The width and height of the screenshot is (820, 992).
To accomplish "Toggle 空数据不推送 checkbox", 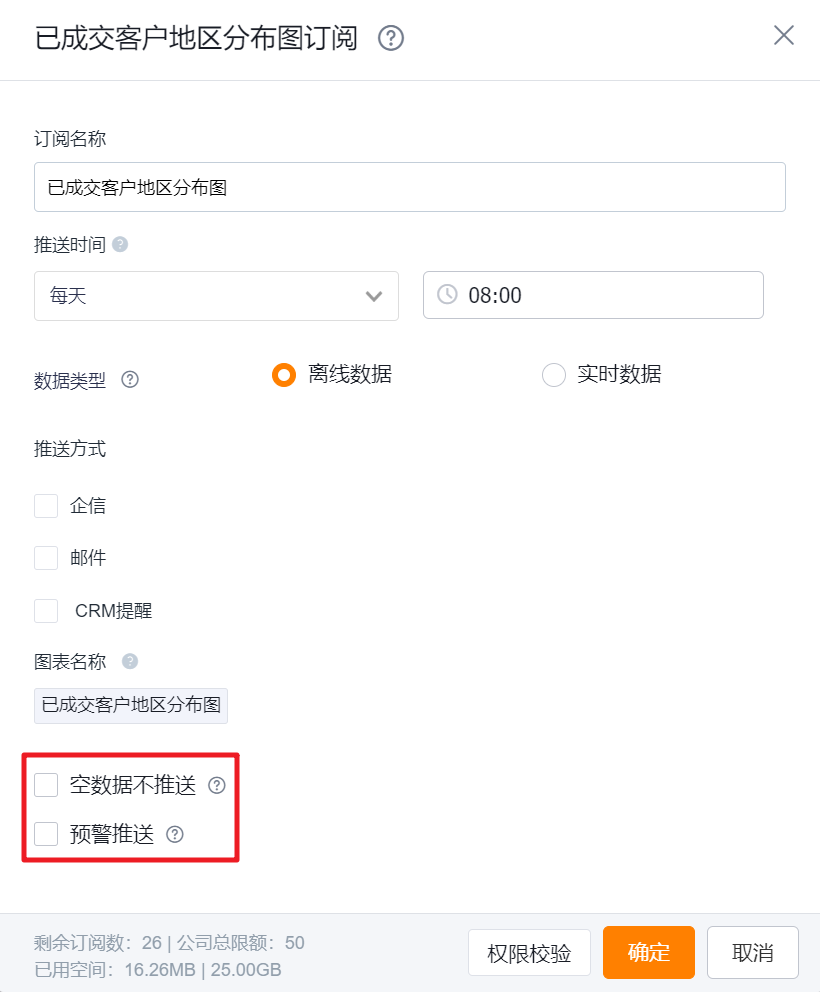I will pyautogui.click(x=46, y=785).
